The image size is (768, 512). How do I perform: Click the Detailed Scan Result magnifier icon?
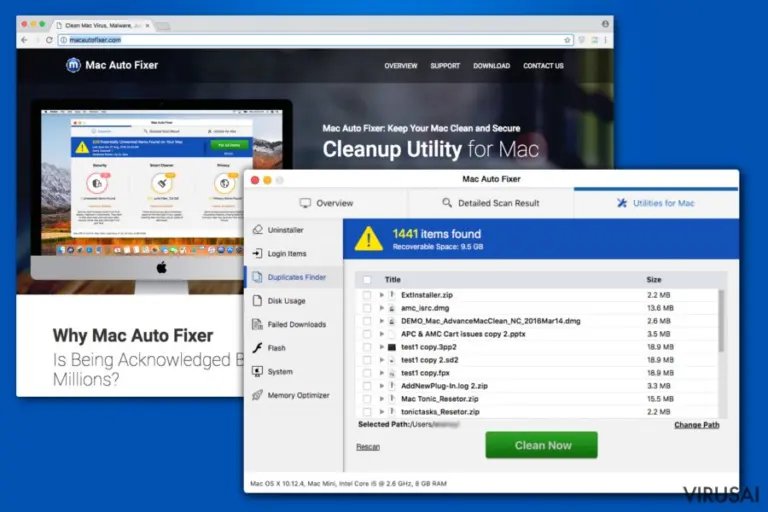447,202
